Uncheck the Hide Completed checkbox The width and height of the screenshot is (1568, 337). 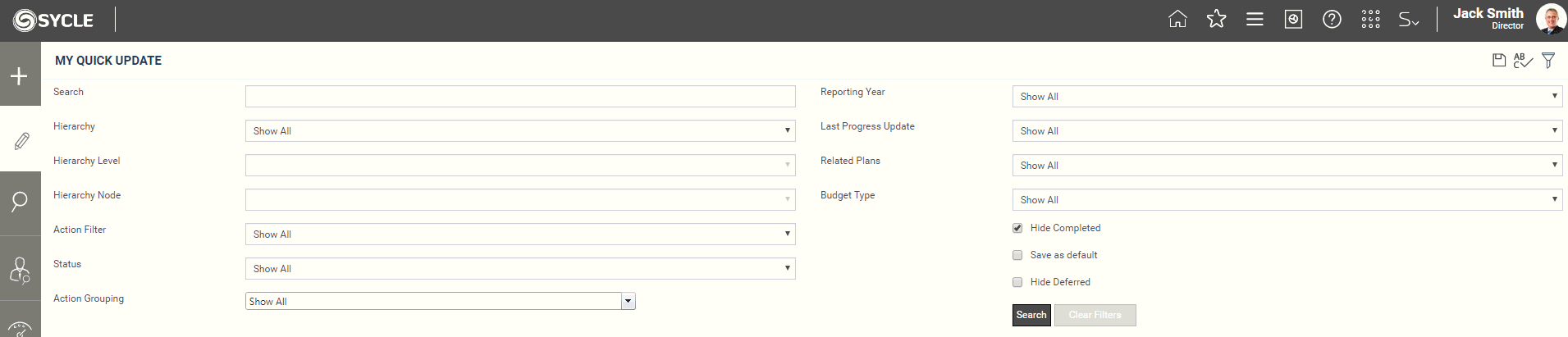point(1017,228)
